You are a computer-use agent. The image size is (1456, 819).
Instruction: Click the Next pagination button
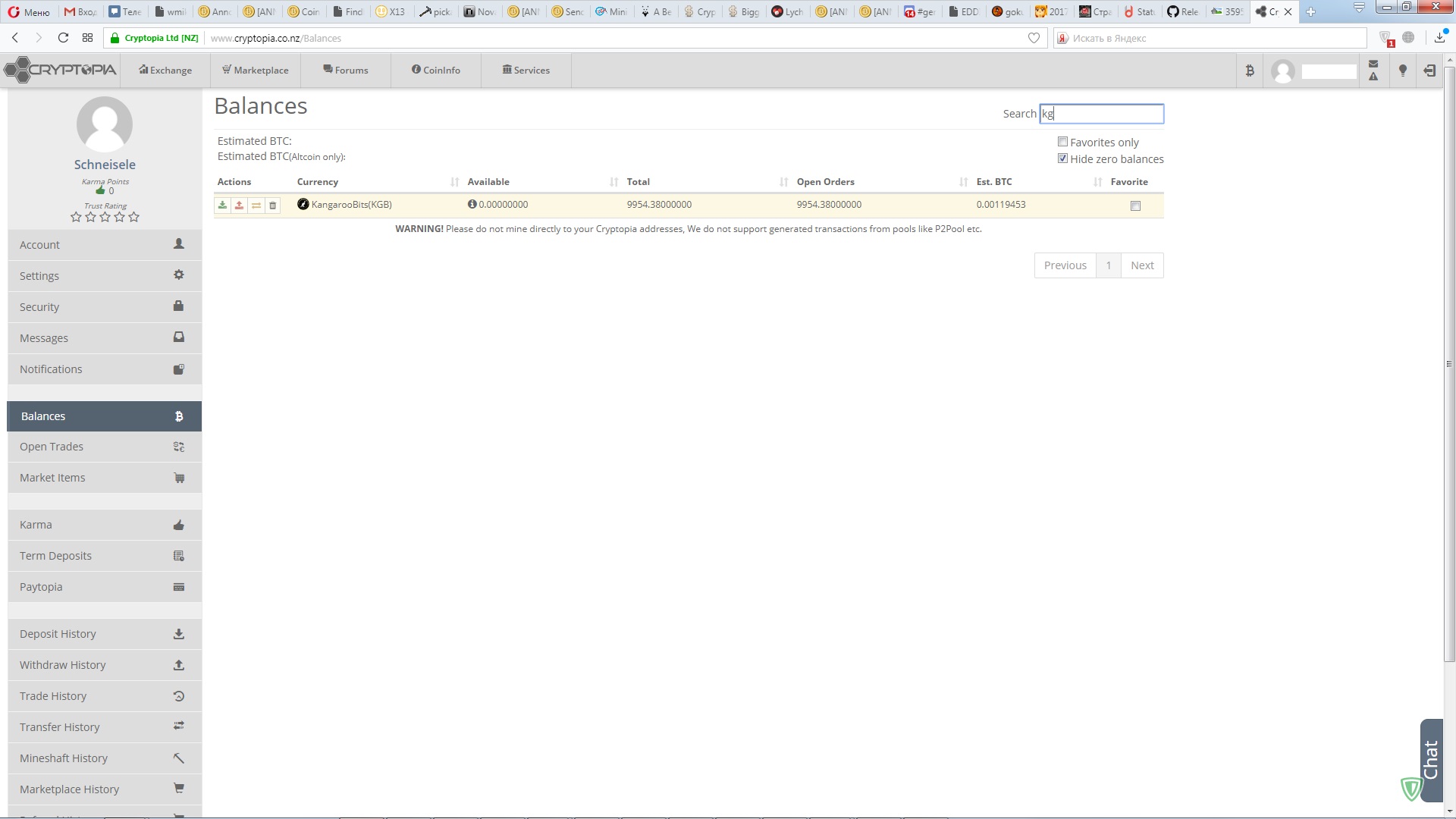pos(1142,265)
